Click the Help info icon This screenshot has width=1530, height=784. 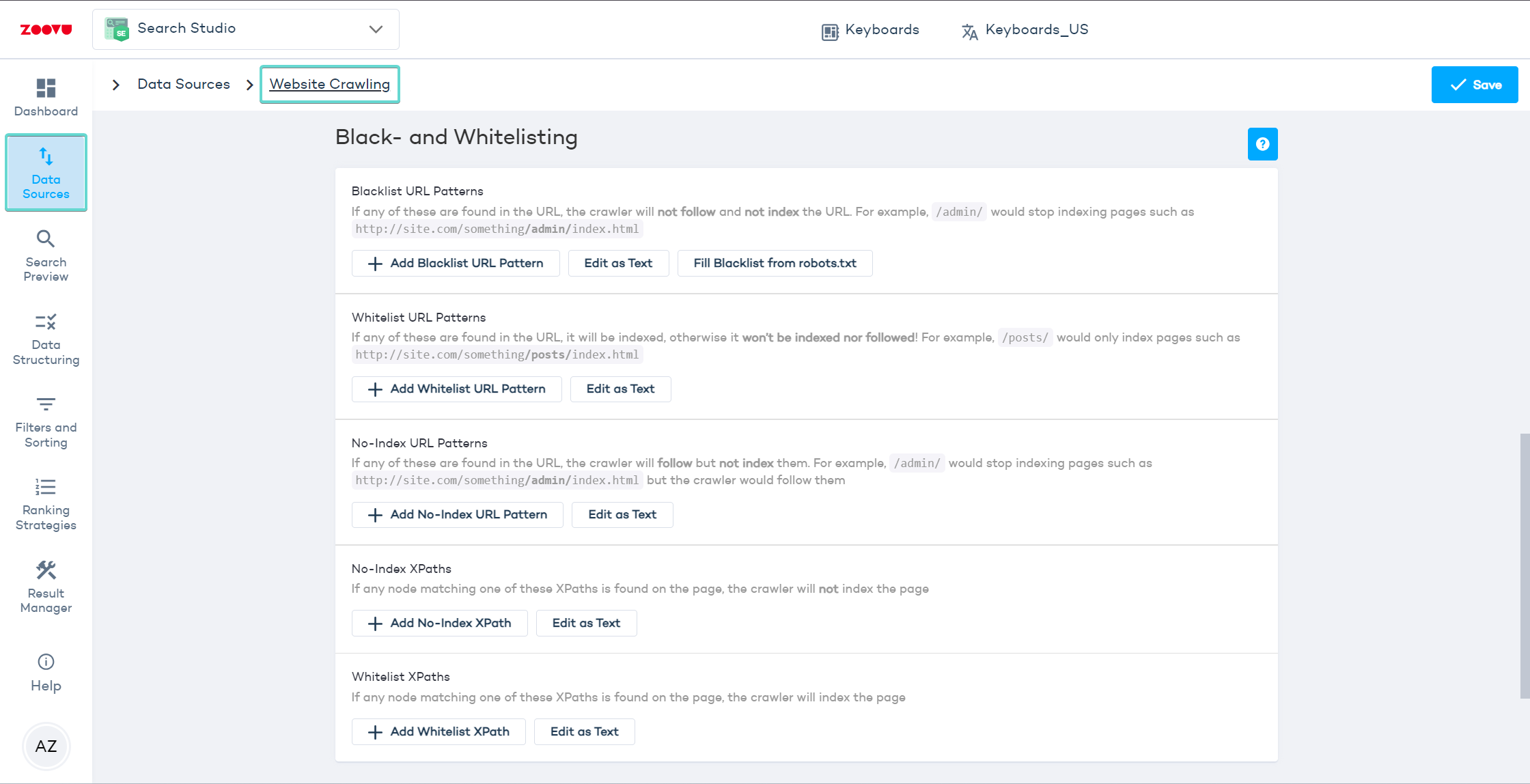46,662
